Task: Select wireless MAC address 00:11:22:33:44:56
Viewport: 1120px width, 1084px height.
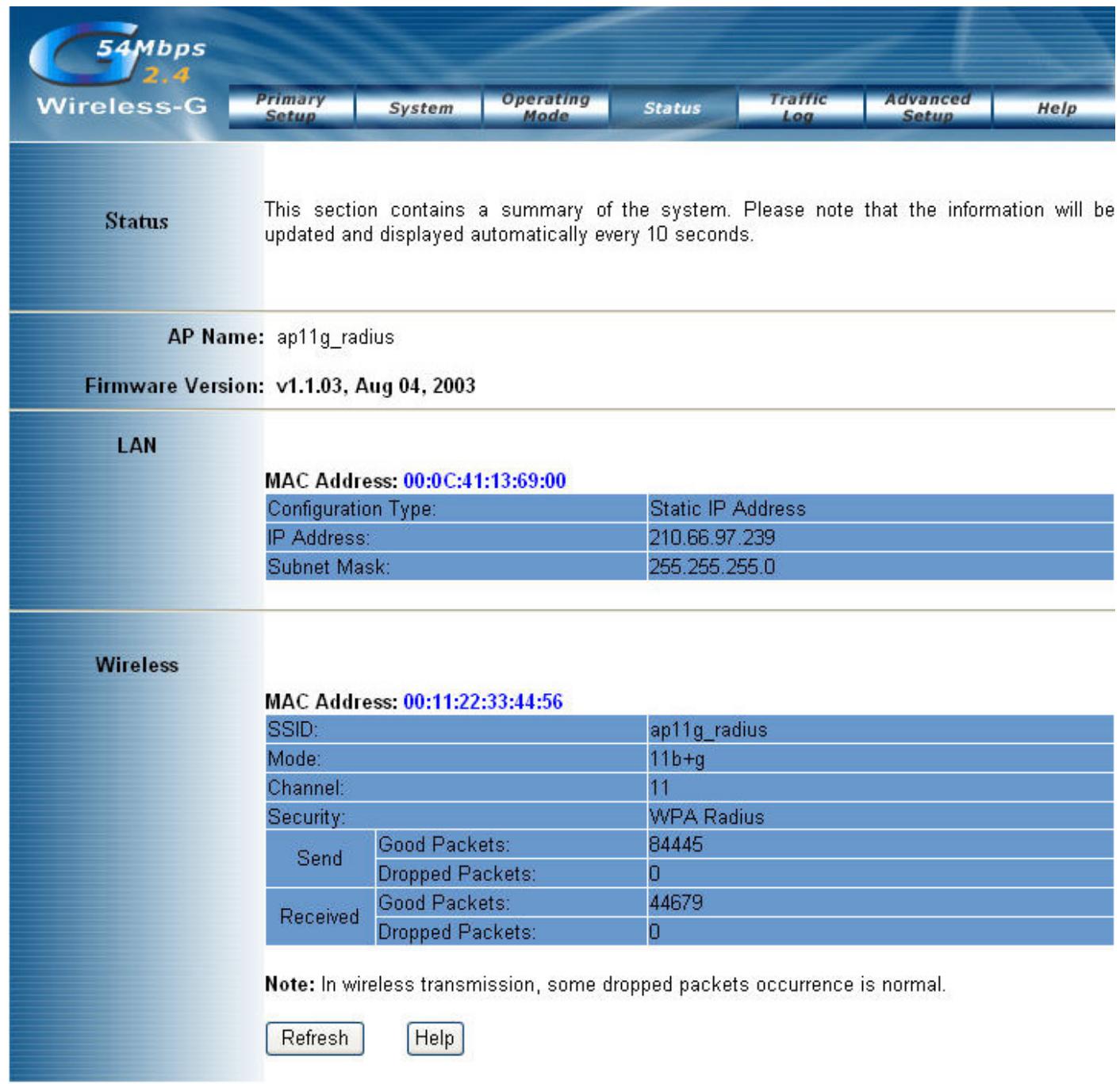Action: [x=483, y=702]
